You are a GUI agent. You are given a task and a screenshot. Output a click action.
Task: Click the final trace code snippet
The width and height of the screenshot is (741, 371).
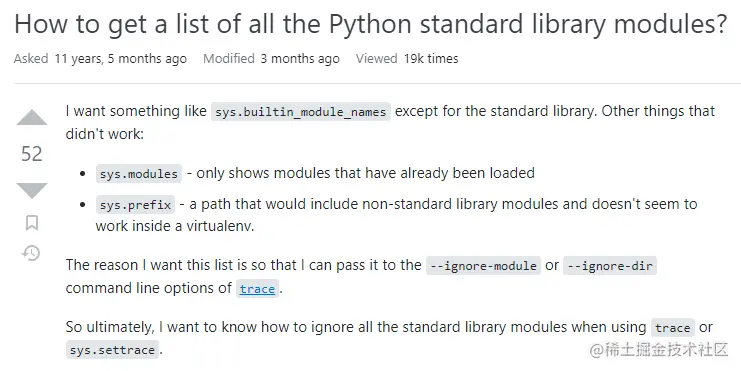pos(672,328)
